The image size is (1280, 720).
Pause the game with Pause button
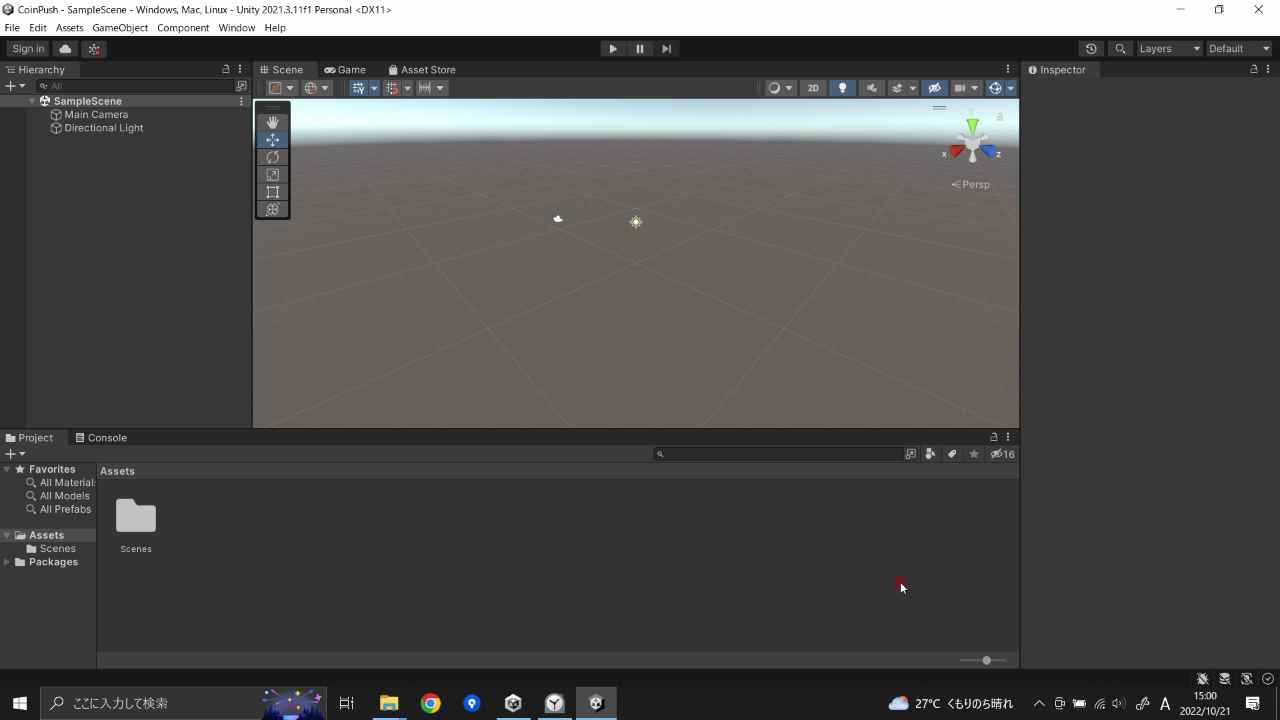coord(640,49)
